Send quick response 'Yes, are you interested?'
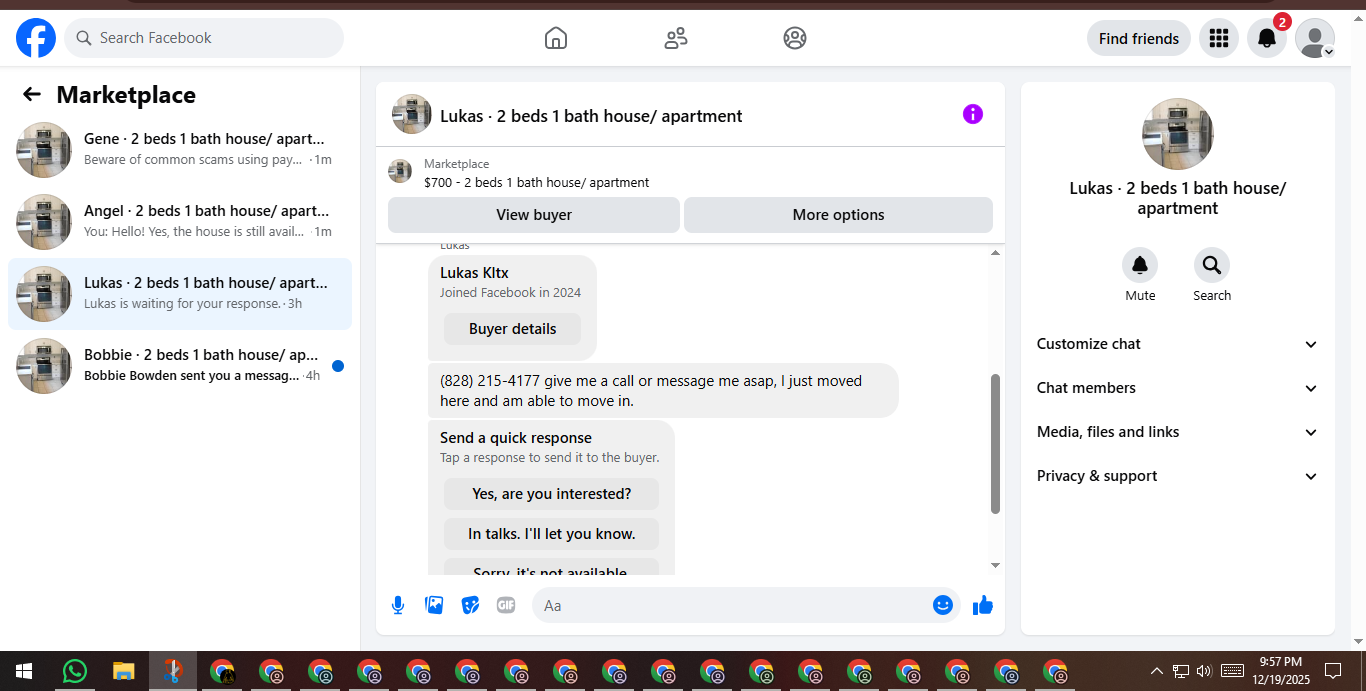The image size is (1366, 691). (x=552, y=494)
